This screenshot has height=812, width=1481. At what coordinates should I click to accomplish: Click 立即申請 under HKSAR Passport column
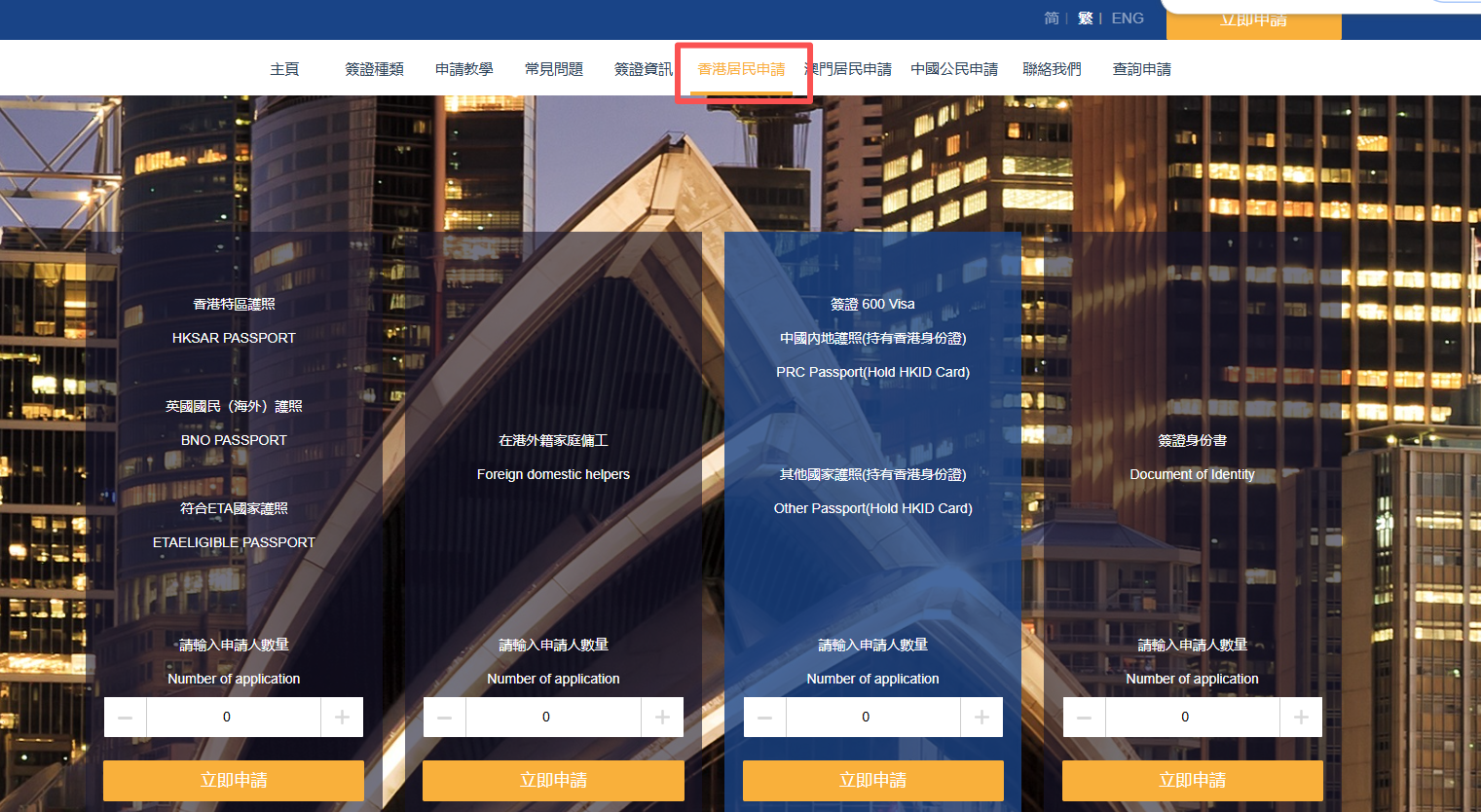click(x=234, y=780)
